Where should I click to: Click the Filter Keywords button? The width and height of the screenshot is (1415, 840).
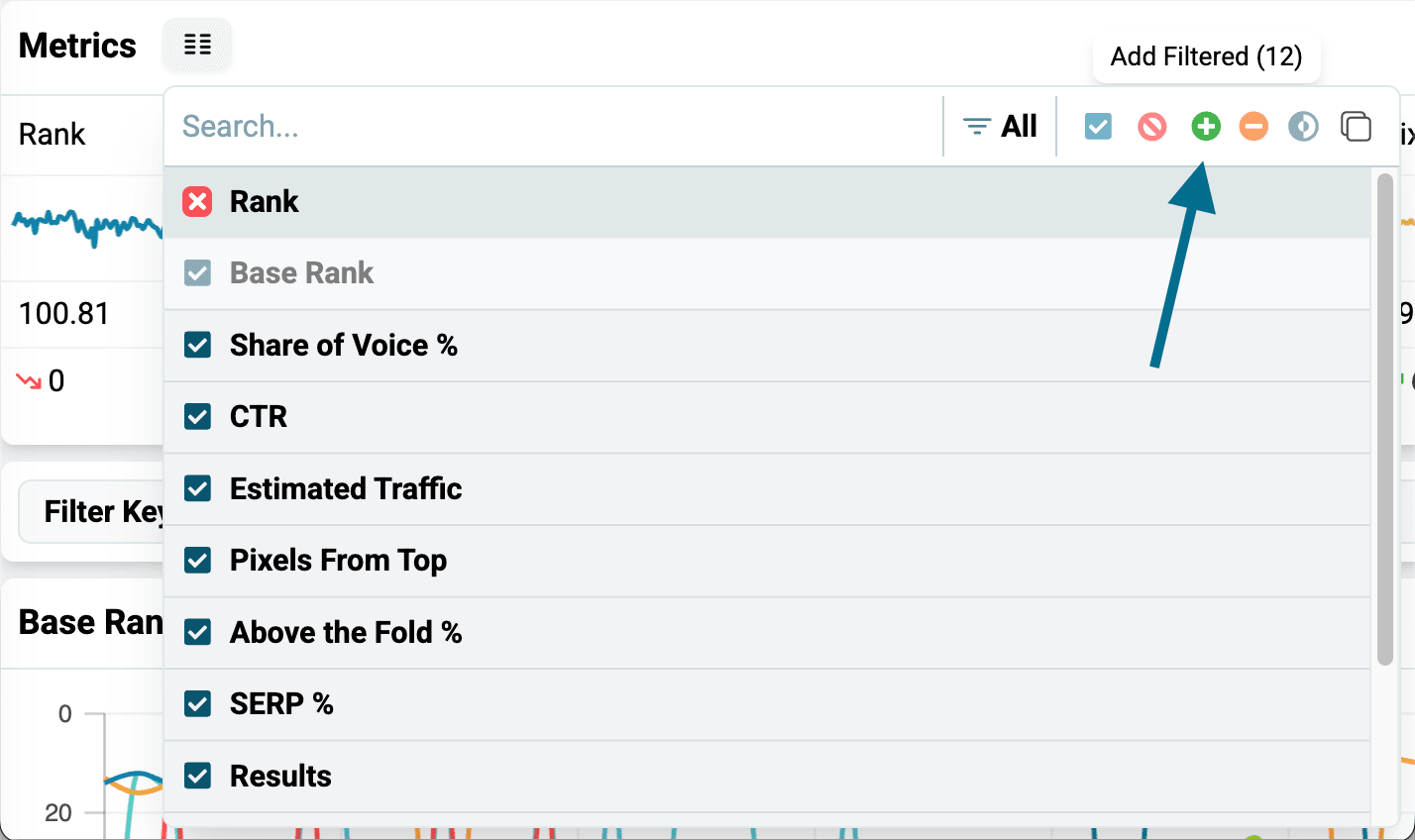(x=91, y=512)
